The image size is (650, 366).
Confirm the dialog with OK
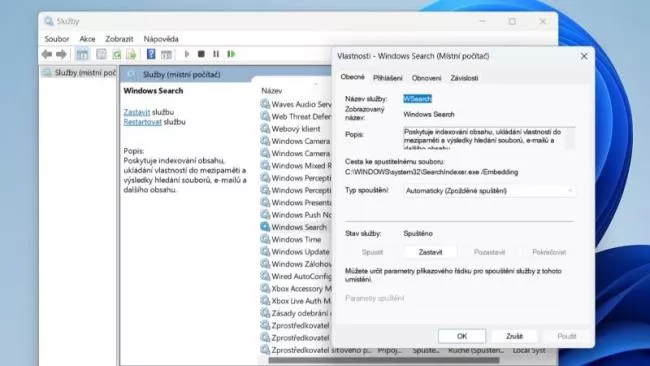tap(462, 336)
